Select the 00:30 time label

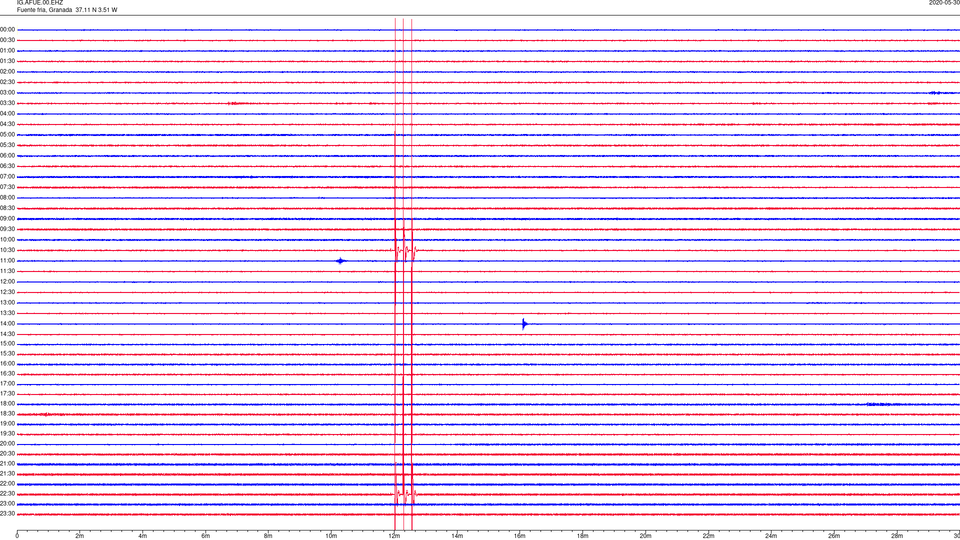click(7, 40)
